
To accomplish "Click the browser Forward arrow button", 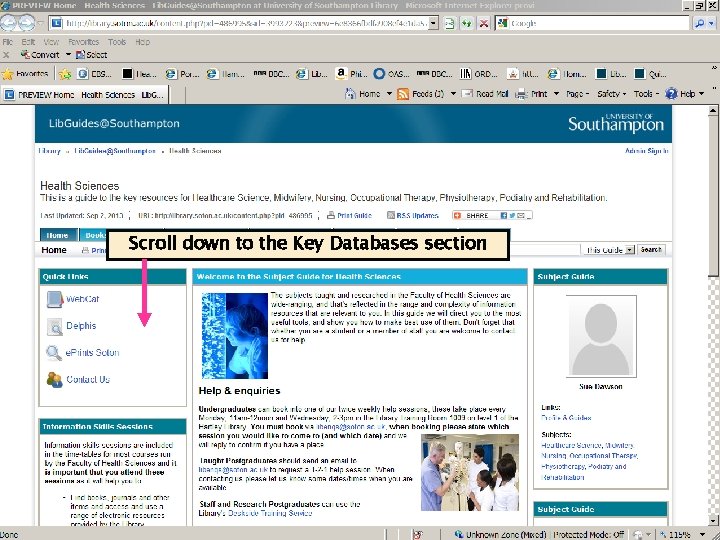I will click(x=26, y=22).
